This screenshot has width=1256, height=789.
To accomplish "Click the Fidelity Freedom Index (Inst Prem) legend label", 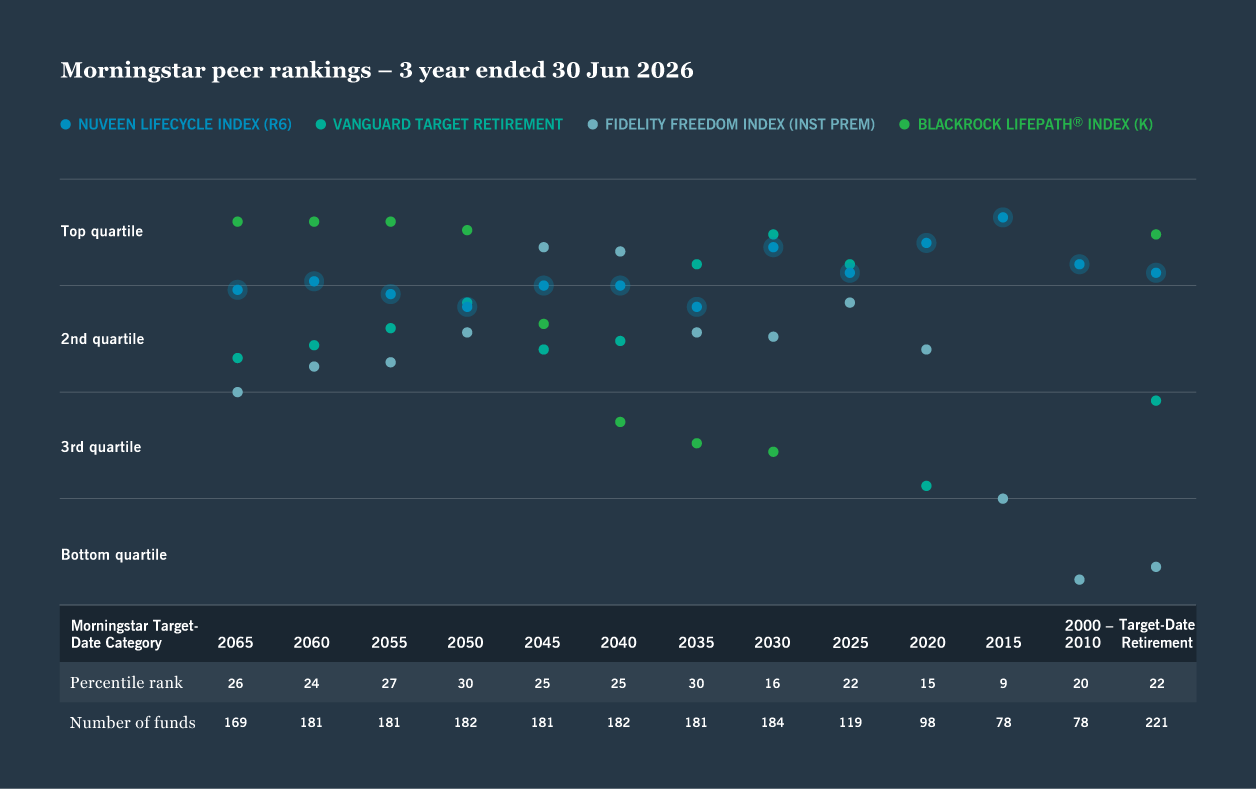I will tap(740, 125).
